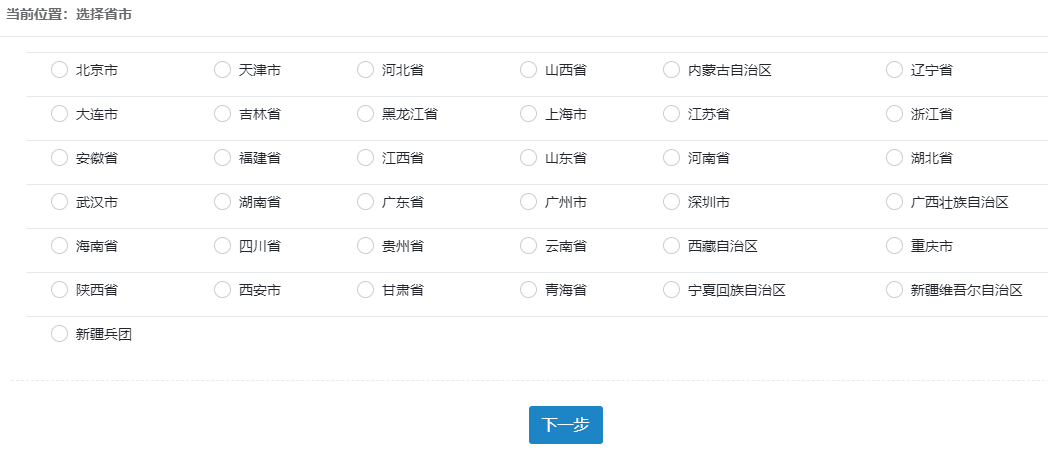Select the 新疆兵团 radio button
Image resolution: width=1048 pixels, height=454 pixels.
(x=59, y=334)
